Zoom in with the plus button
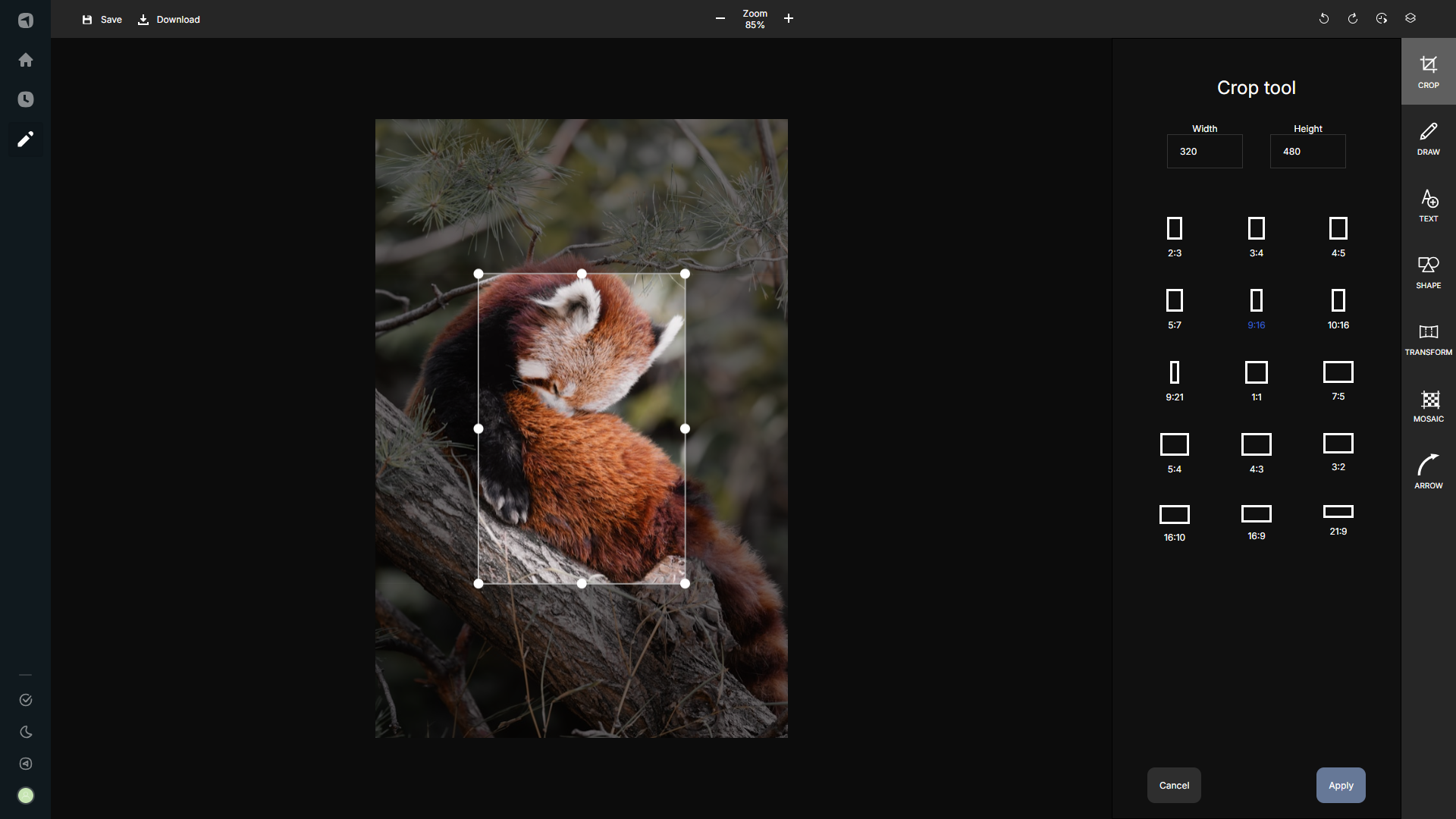 click(789, 18)
